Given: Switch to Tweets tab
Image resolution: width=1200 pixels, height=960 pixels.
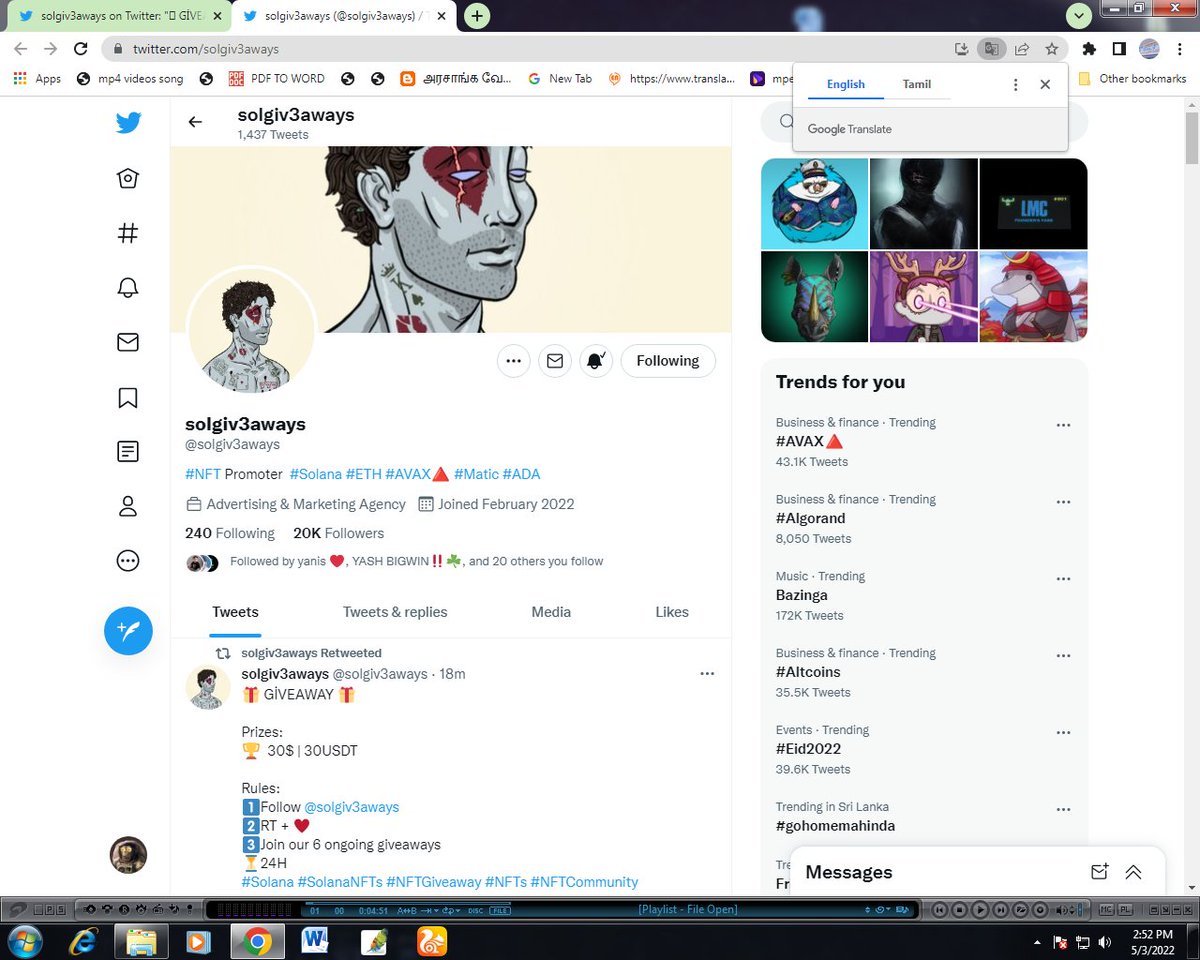Looking at the screenshot, I should coord(235,612).
